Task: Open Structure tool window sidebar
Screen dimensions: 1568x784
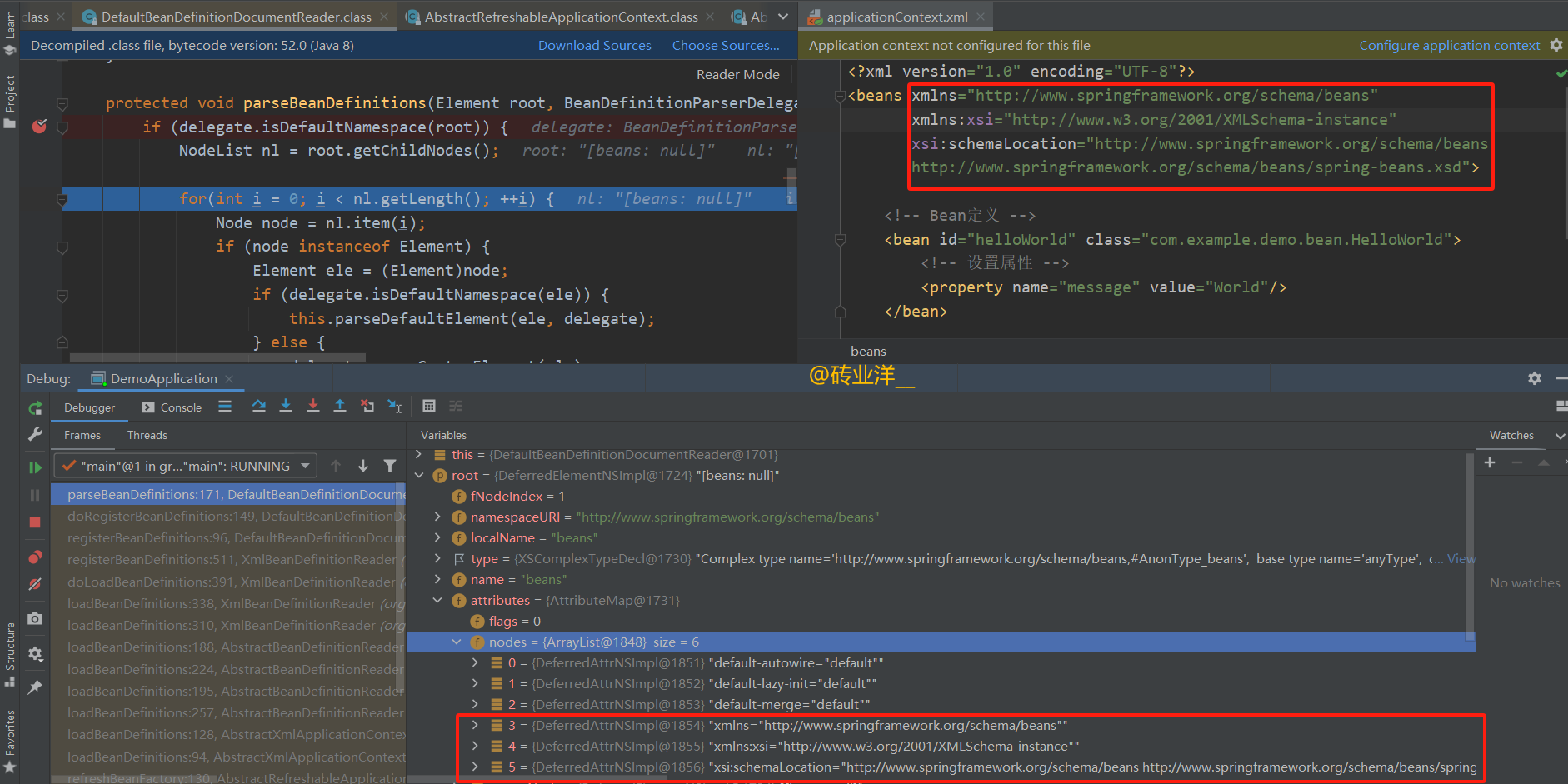Action: 10,655
